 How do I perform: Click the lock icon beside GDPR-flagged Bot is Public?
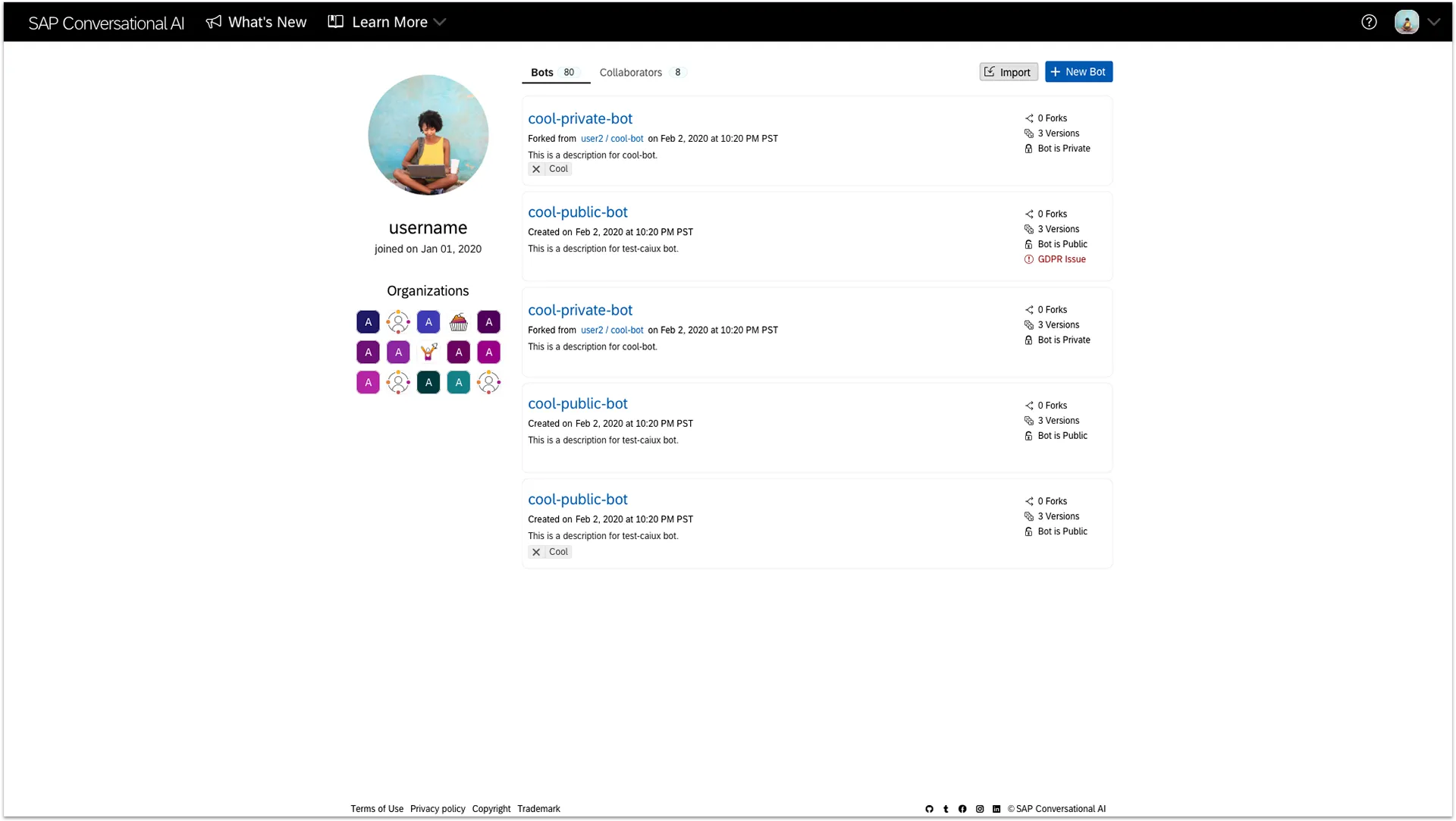click(1029, 244)
